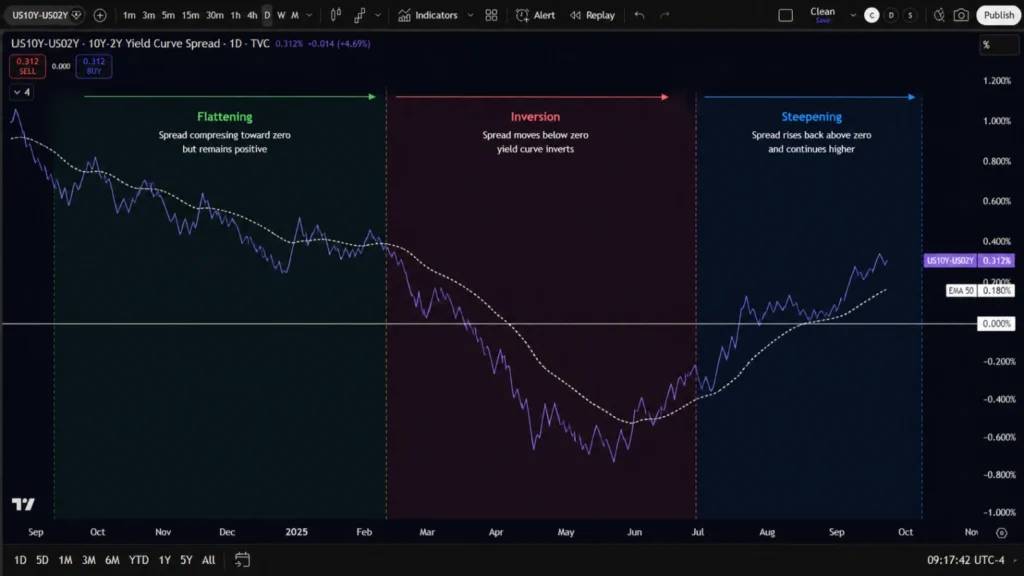
Task: Select the Inversion text annotation
Action: click(535, 117)
